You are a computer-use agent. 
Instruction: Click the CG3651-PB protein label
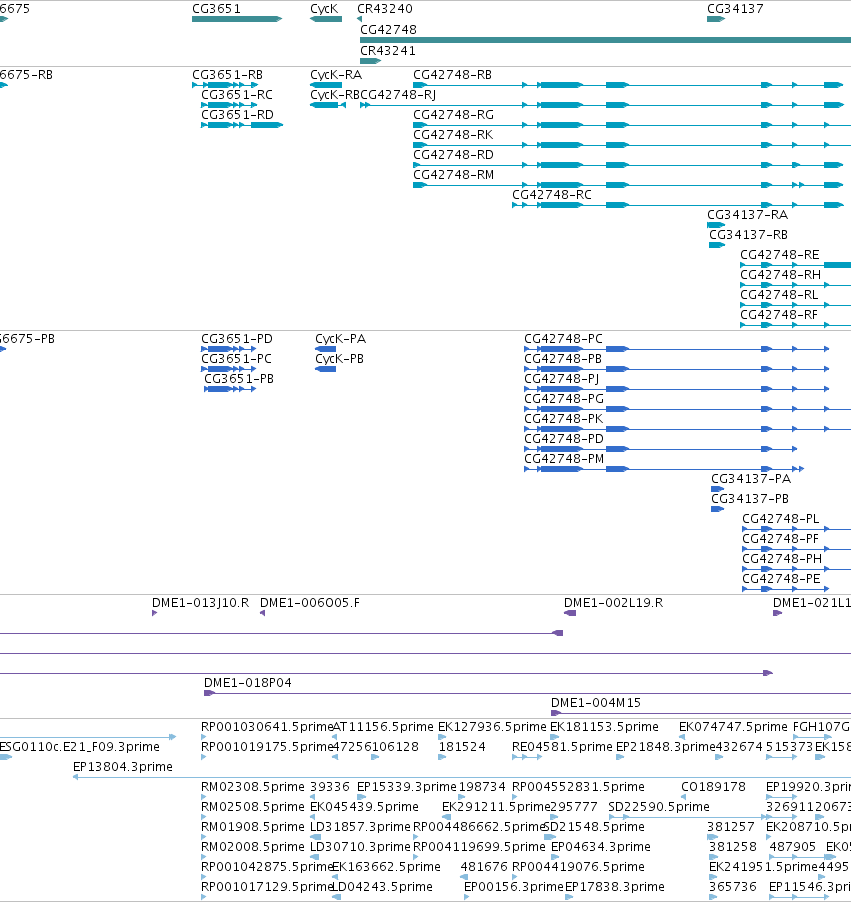(239, 379)
